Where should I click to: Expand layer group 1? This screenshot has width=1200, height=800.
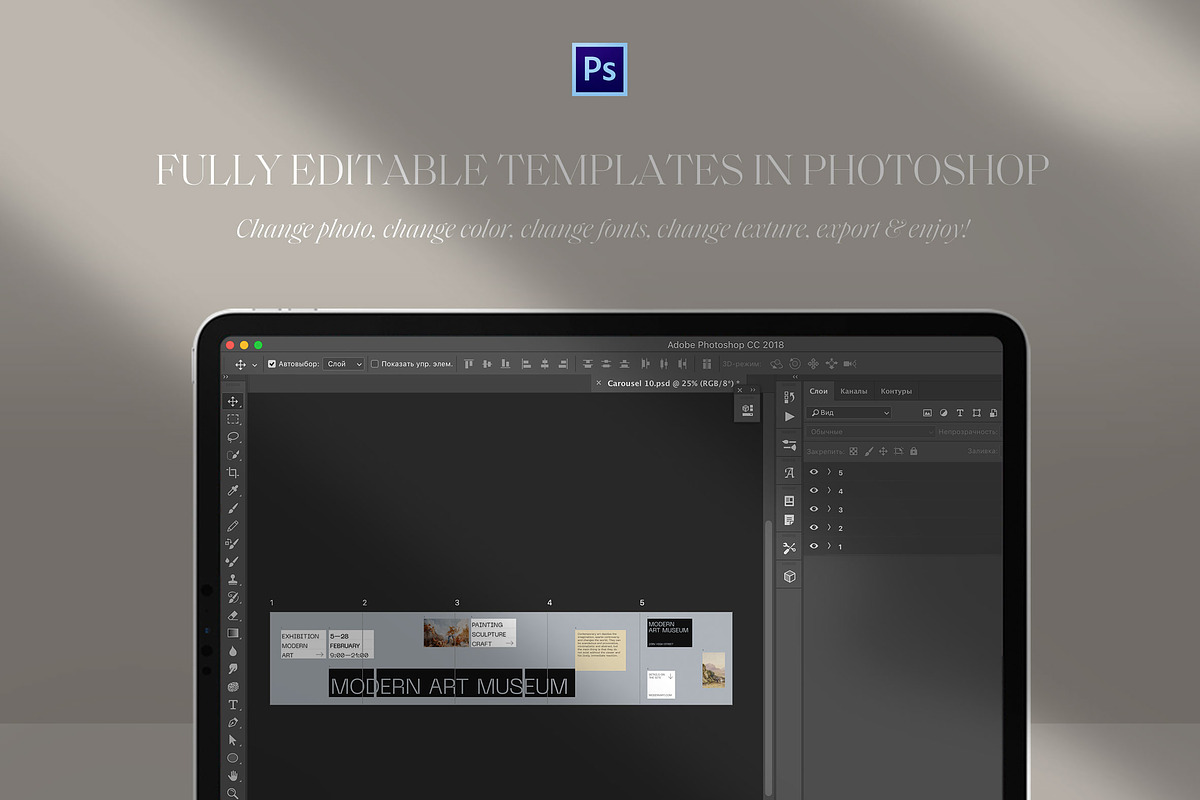[829, 546]
